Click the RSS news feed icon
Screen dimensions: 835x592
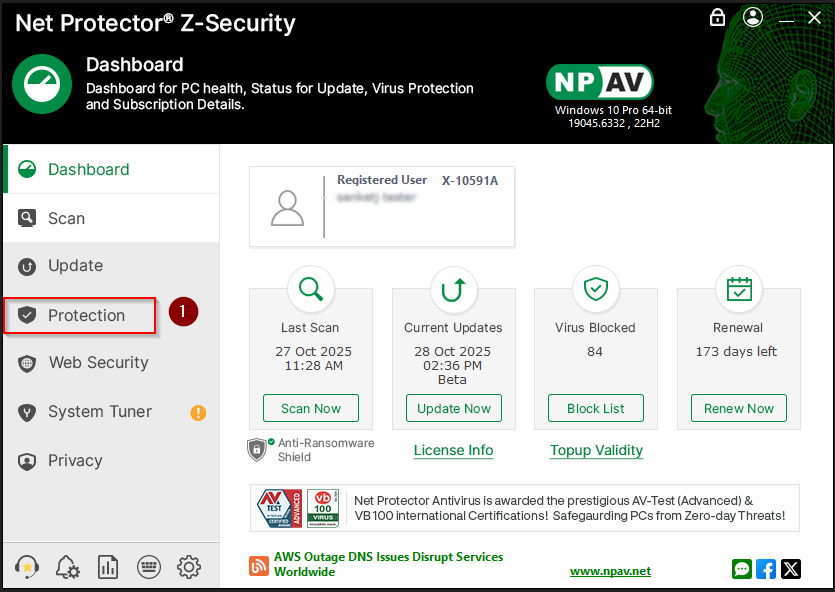click(x=259, y=566)
